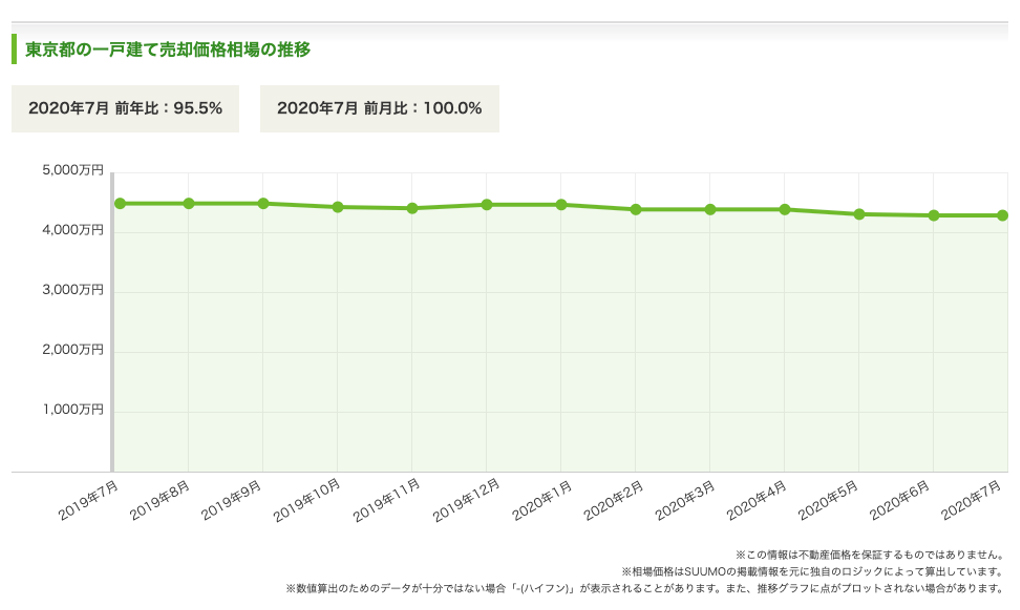Click the 2019年9月 x-axis label

tap(232, 501)
